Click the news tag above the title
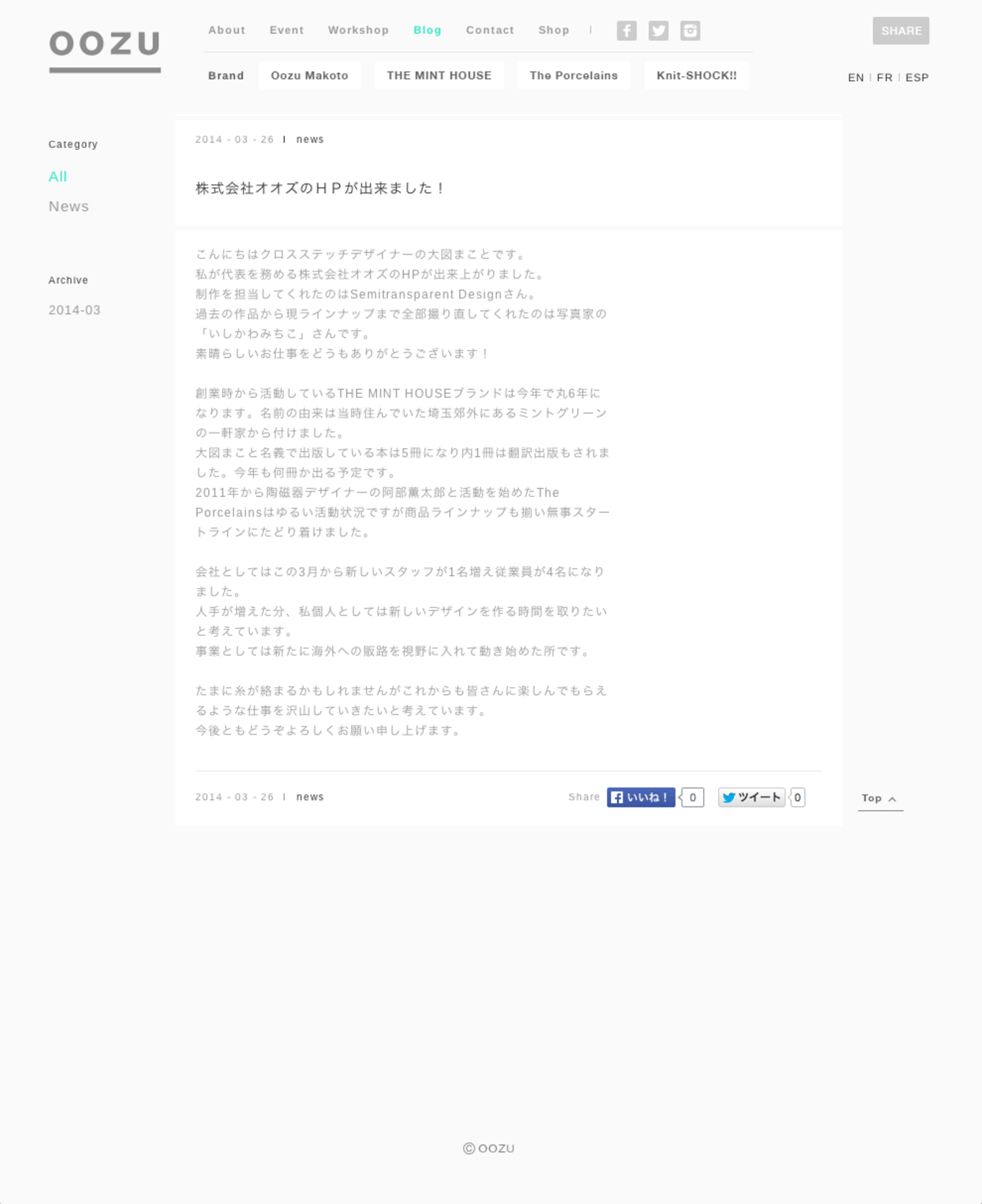This screenshot has width=982, height=1204. point(310,139)
